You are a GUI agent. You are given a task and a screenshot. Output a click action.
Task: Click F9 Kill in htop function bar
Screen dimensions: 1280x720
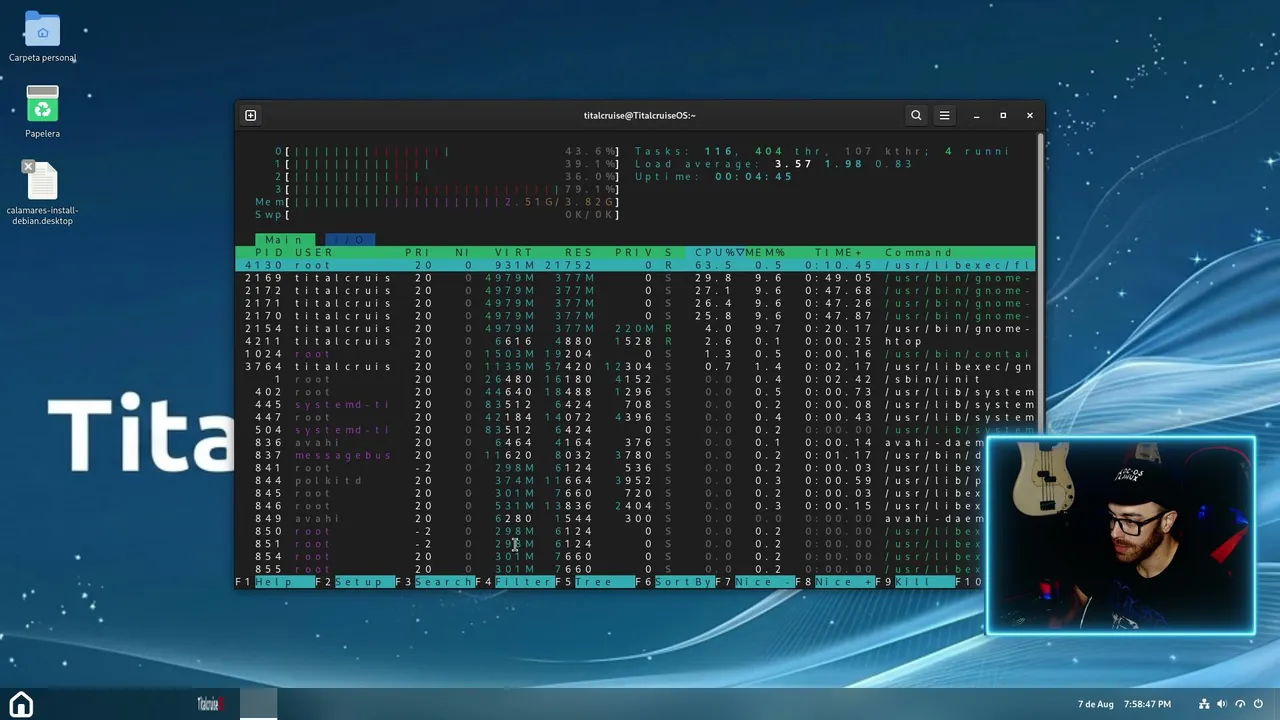coord(915,582)
